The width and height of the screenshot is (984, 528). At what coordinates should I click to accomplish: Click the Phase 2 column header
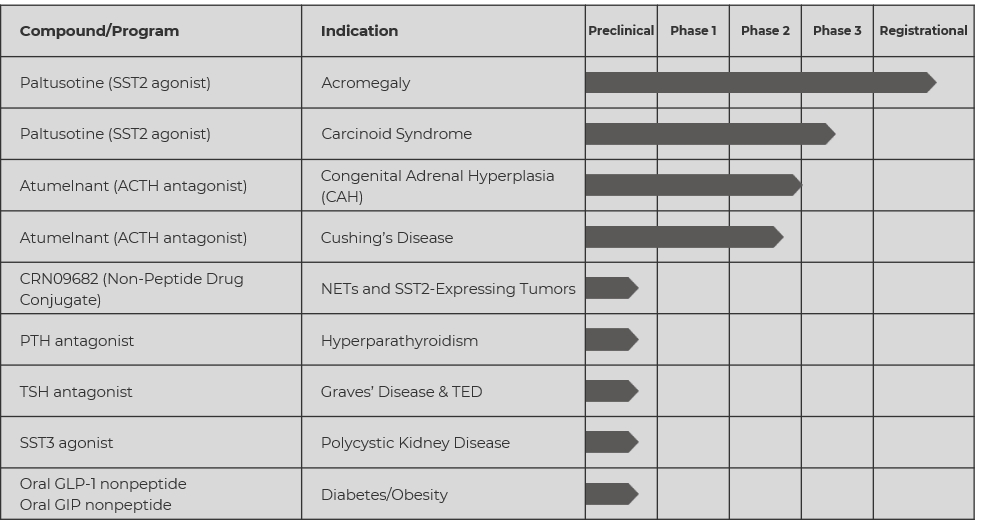point(765,31)
